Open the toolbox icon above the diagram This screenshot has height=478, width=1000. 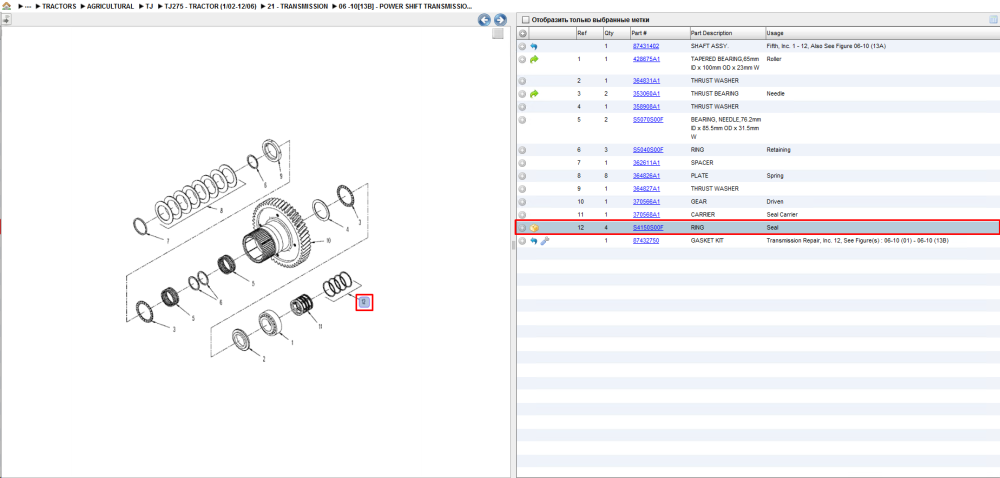coord(5,19)
